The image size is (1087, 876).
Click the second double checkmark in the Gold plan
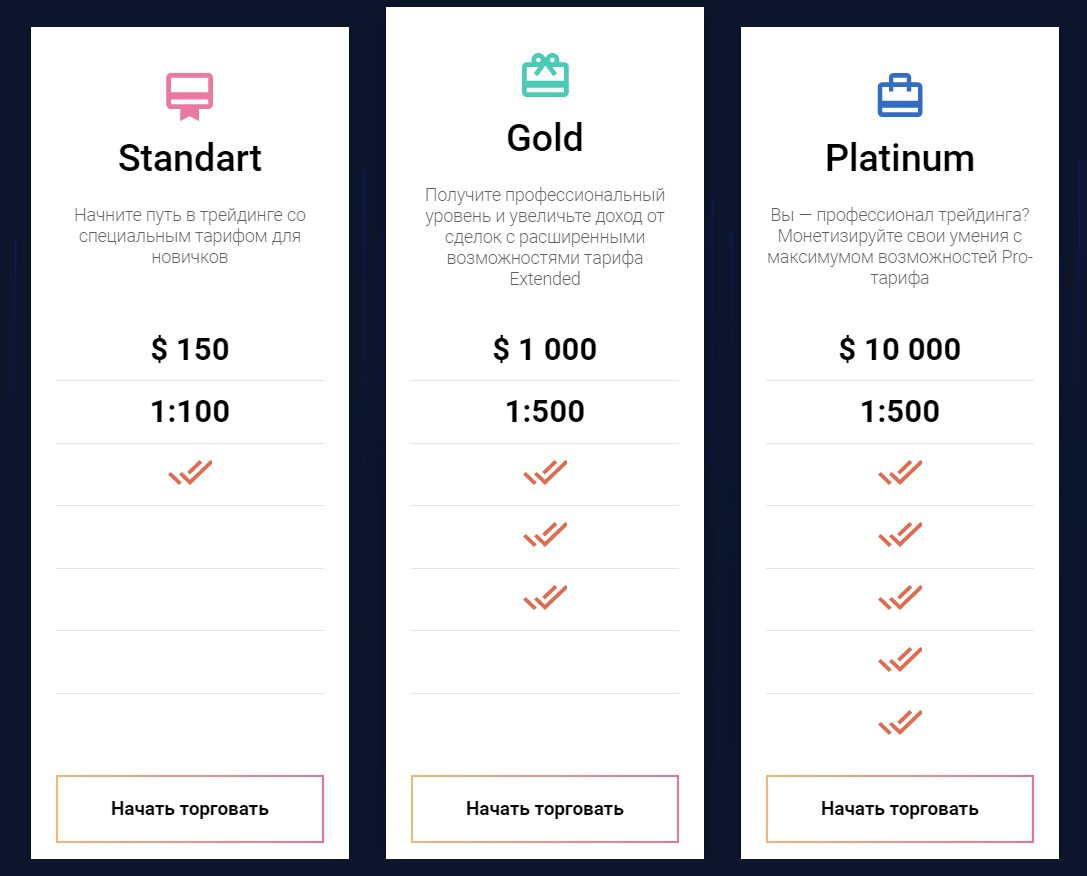click(545, 536)
